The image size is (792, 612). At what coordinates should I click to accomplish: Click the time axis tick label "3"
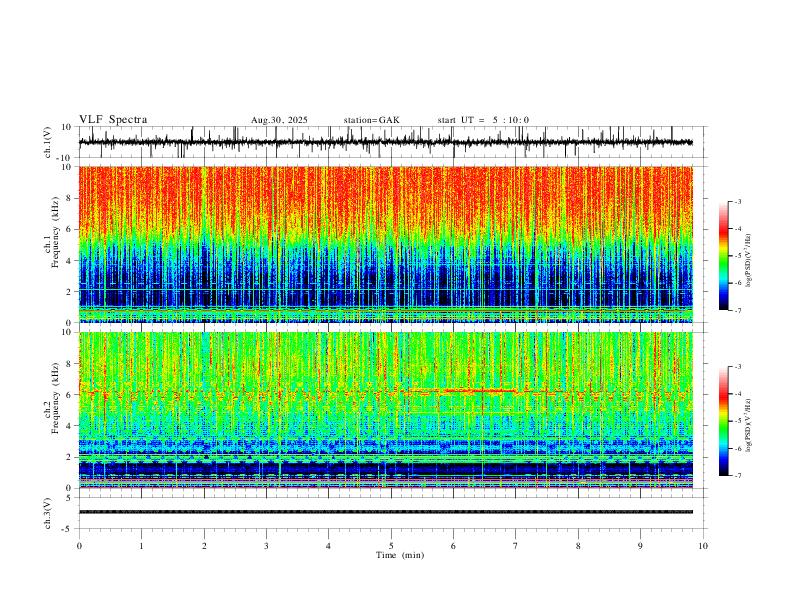pos(266,546)
